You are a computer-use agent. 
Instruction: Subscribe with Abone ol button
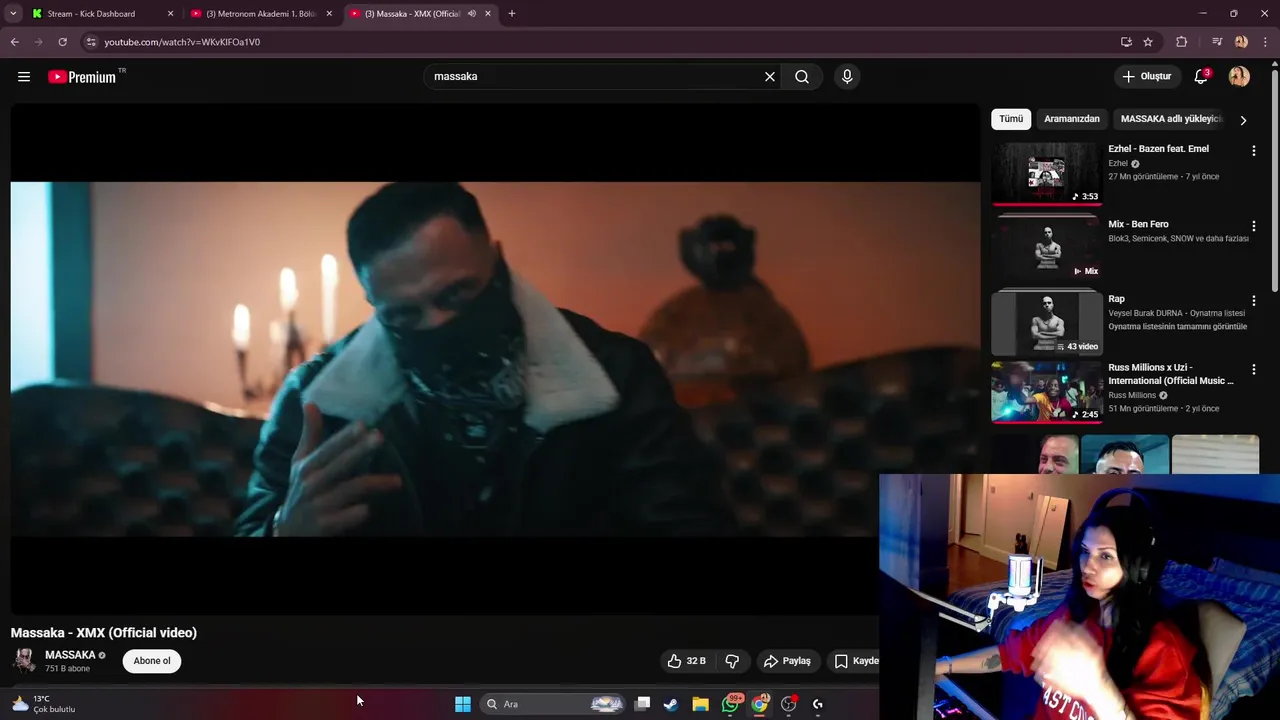tap(152, 661)
